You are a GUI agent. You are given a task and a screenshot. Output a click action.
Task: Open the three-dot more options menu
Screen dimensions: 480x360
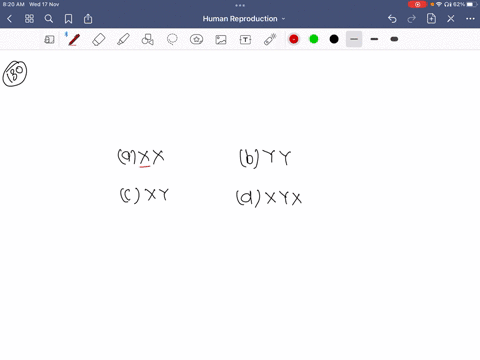tap(470, 19)
